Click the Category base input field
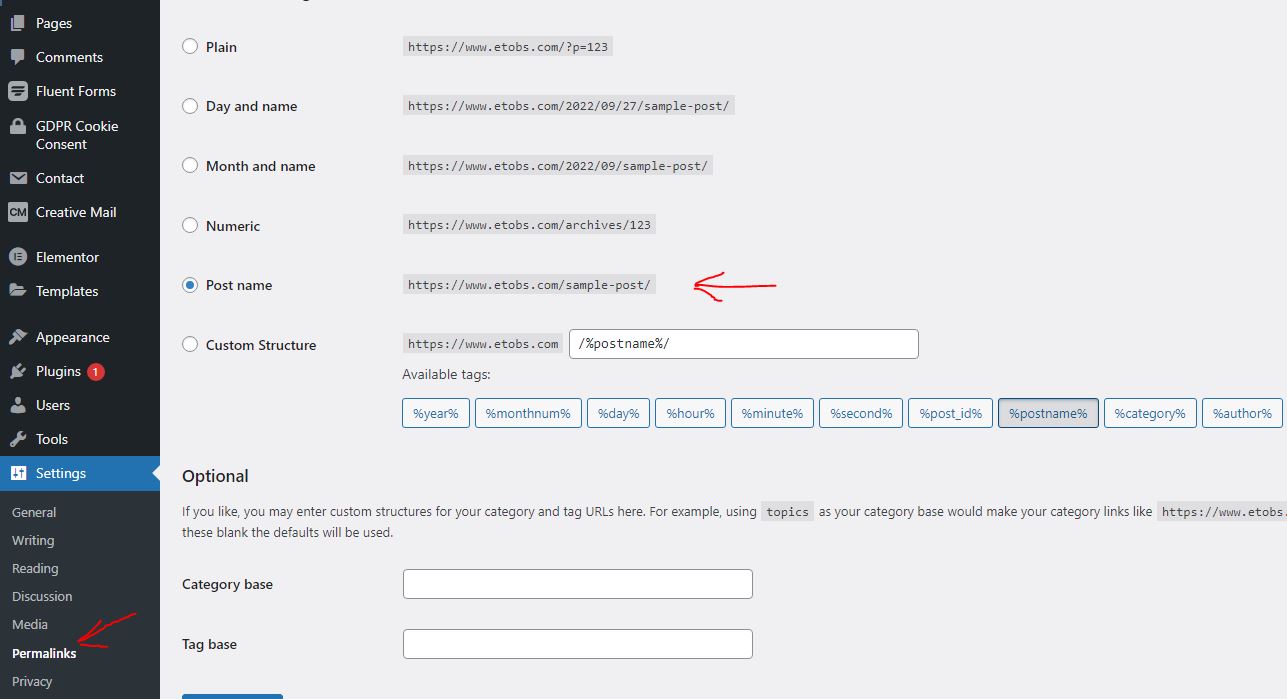 click(x=578, y=584)
